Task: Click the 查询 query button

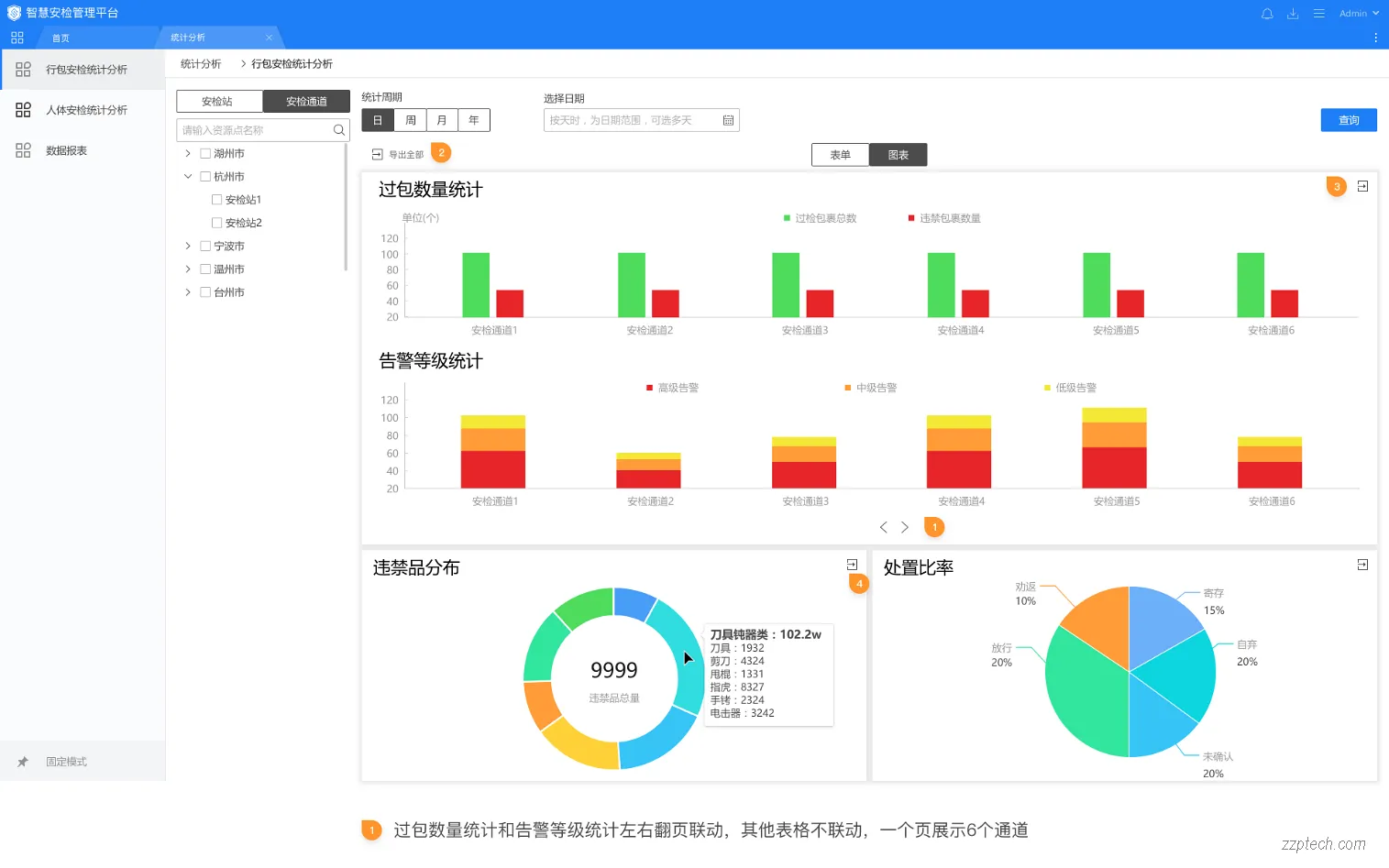Action: (1348, 119)
